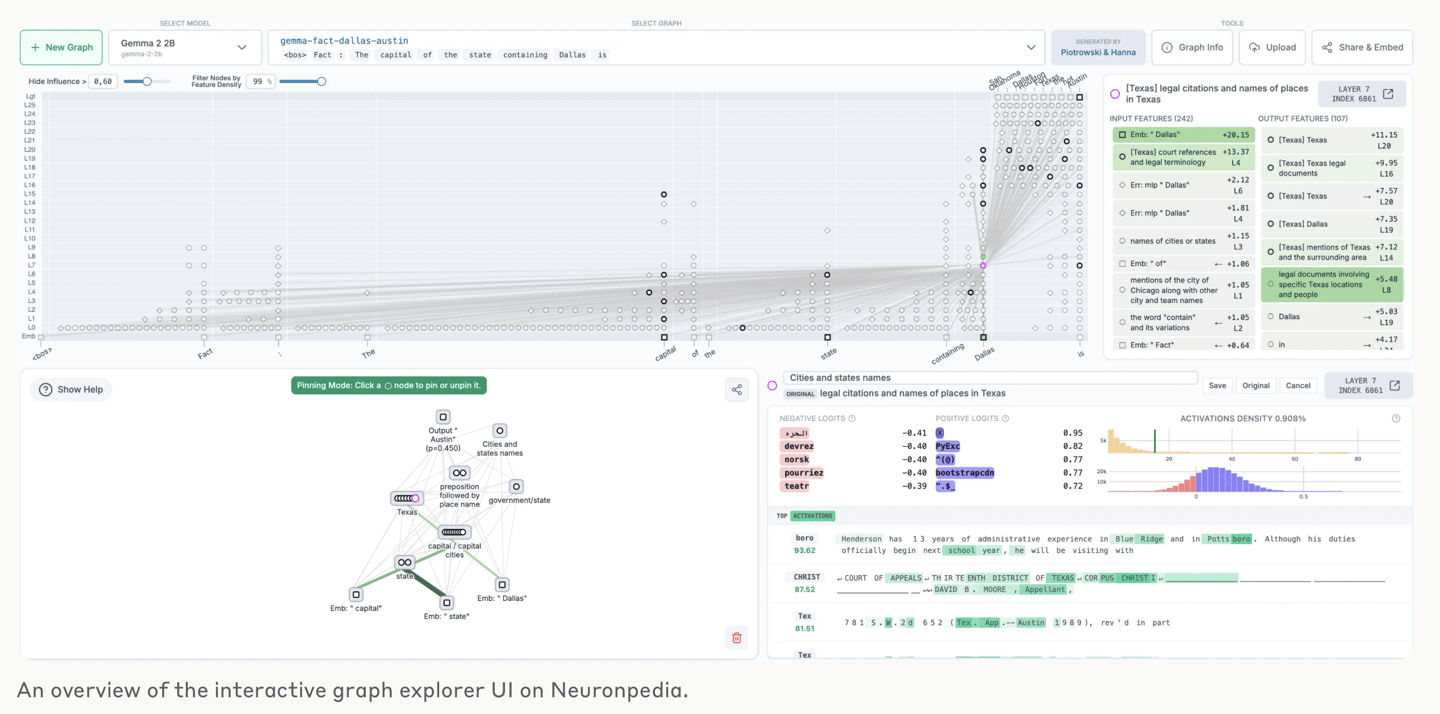Select output feature [Texas] Dallas L19
Viewport: 1440px width, 714px height.
[x=1332, y=224]
